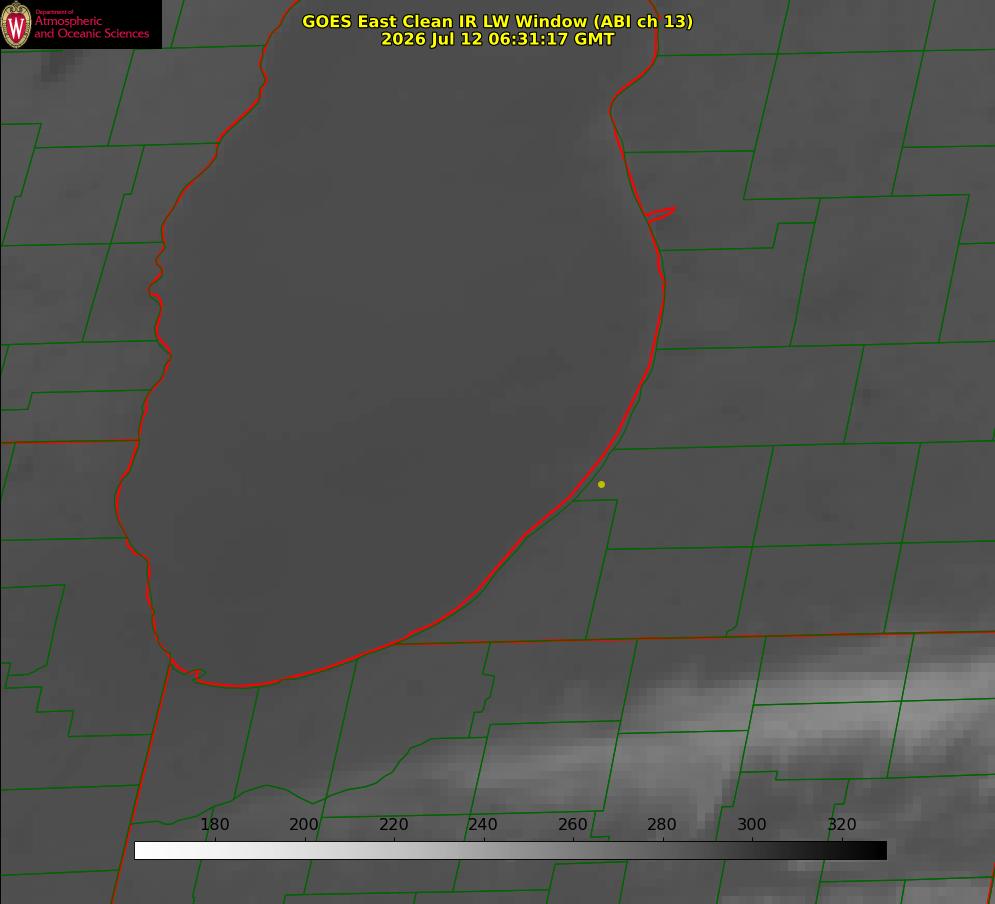Click the grayscale temperature color bar
Image resolution: width=995 pixels, height=904 pixels.
(510, 851)
